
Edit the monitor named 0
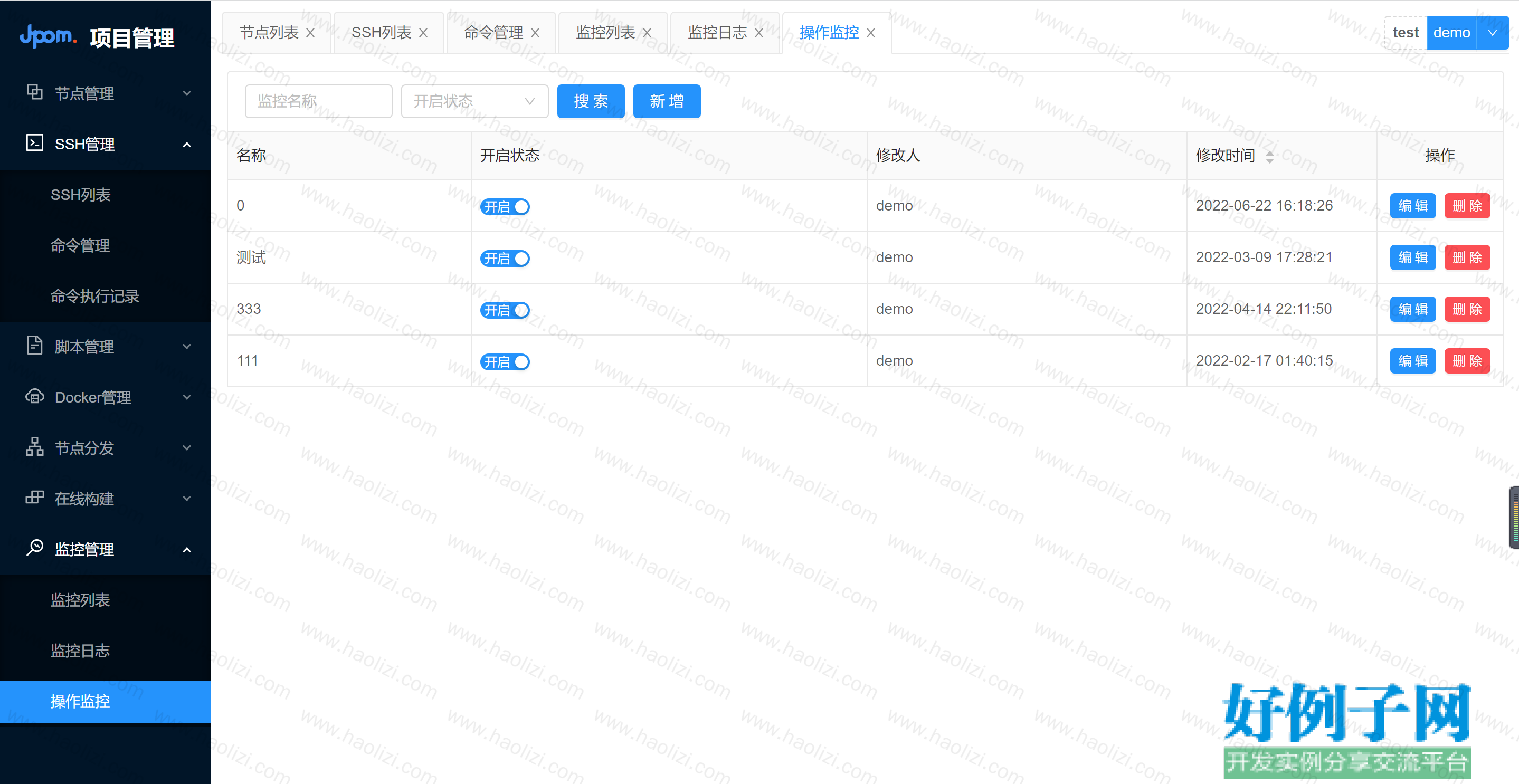(x=1413, y=206)
